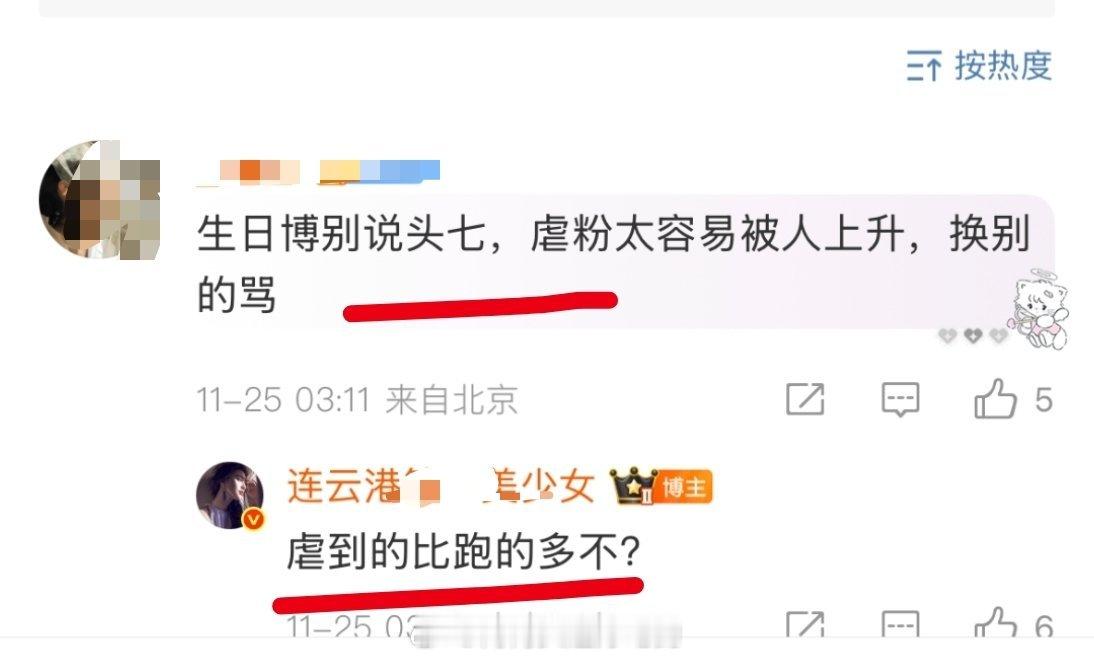Click the crown membership badge icon
This screenshot has height=659, width=1094.
pyautogui.click(x=634, y=486)
